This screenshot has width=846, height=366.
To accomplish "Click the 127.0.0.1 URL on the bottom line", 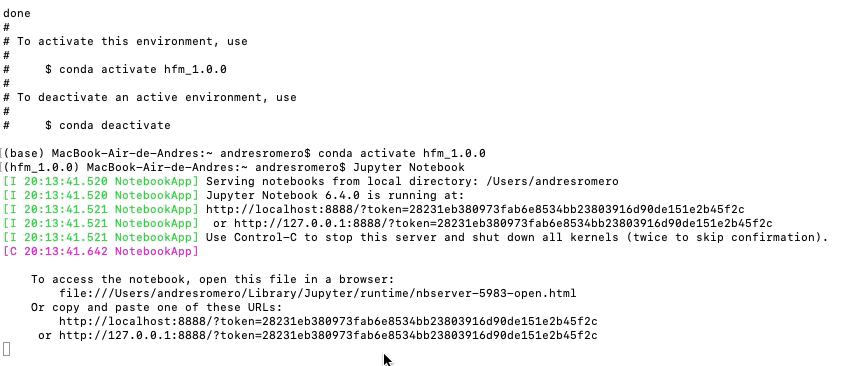I will [328, 335].
